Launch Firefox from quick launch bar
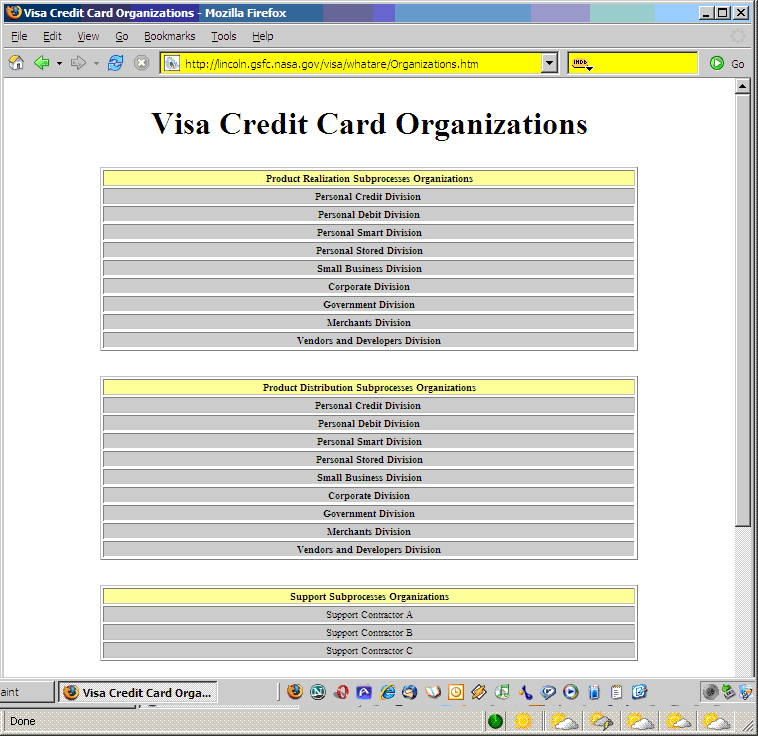 pyautogui.click(x=295, y=692)
